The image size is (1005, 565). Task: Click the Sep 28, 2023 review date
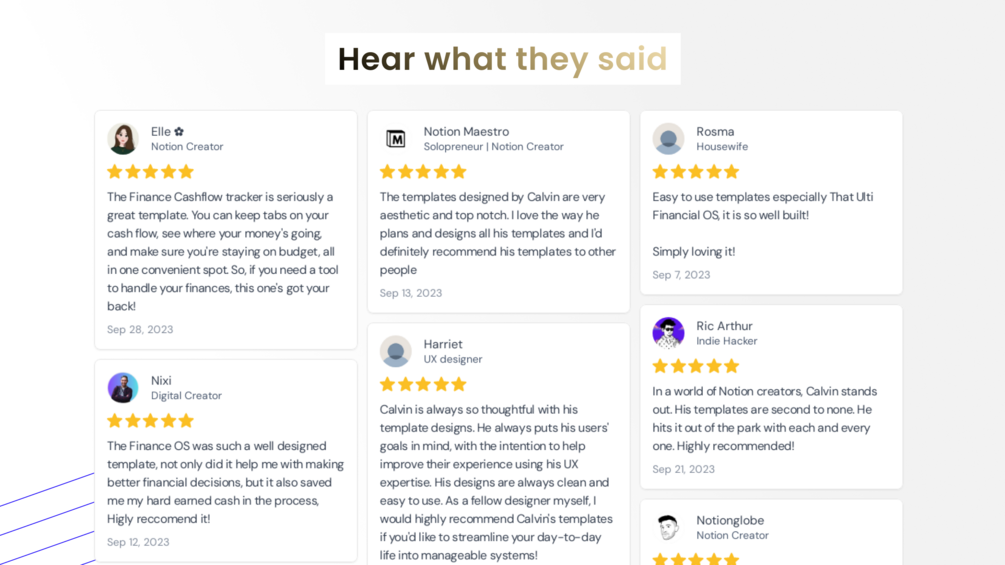pyautogui.click(x=140, y=329)
